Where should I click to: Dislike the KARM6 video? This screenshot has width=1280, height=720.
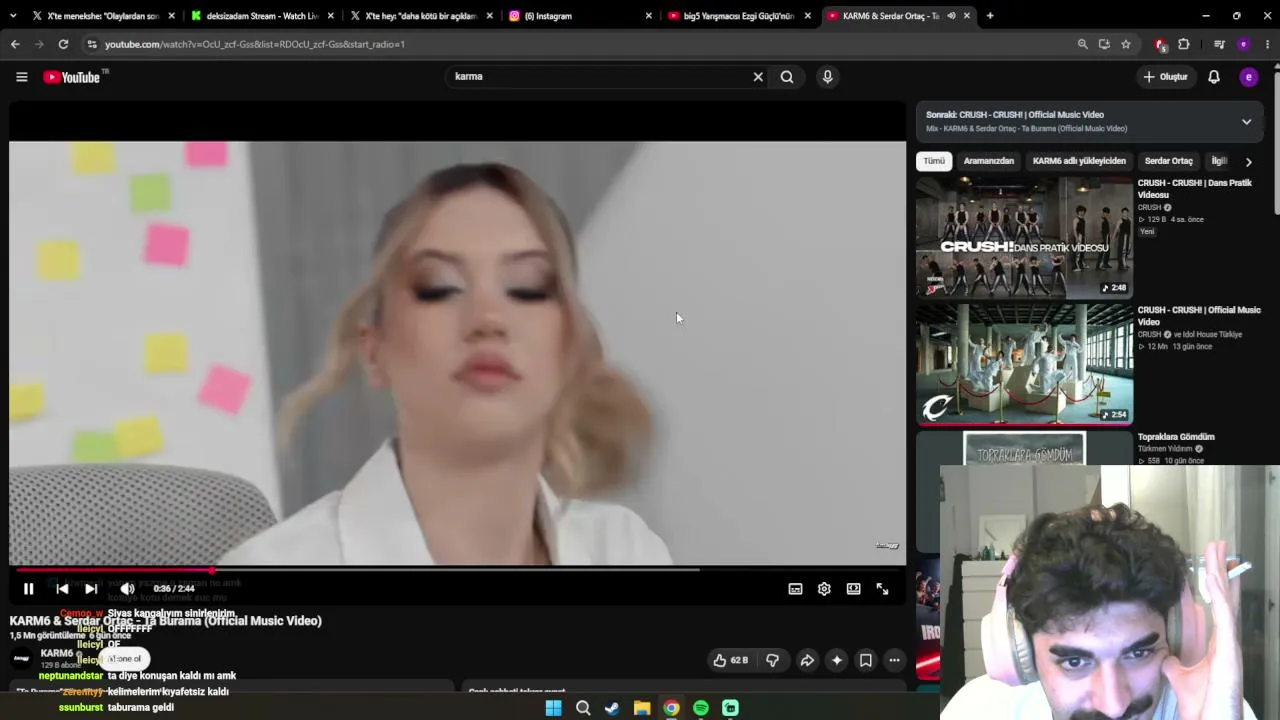772,660
